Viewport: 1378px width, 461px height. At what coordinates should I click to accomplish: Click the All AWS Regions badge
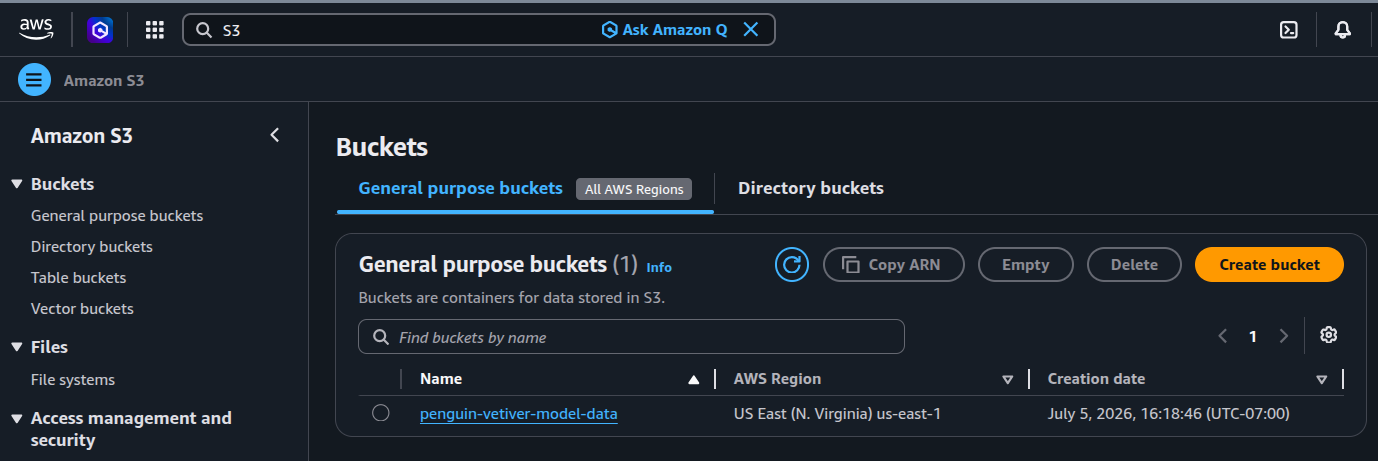(634, 189)
